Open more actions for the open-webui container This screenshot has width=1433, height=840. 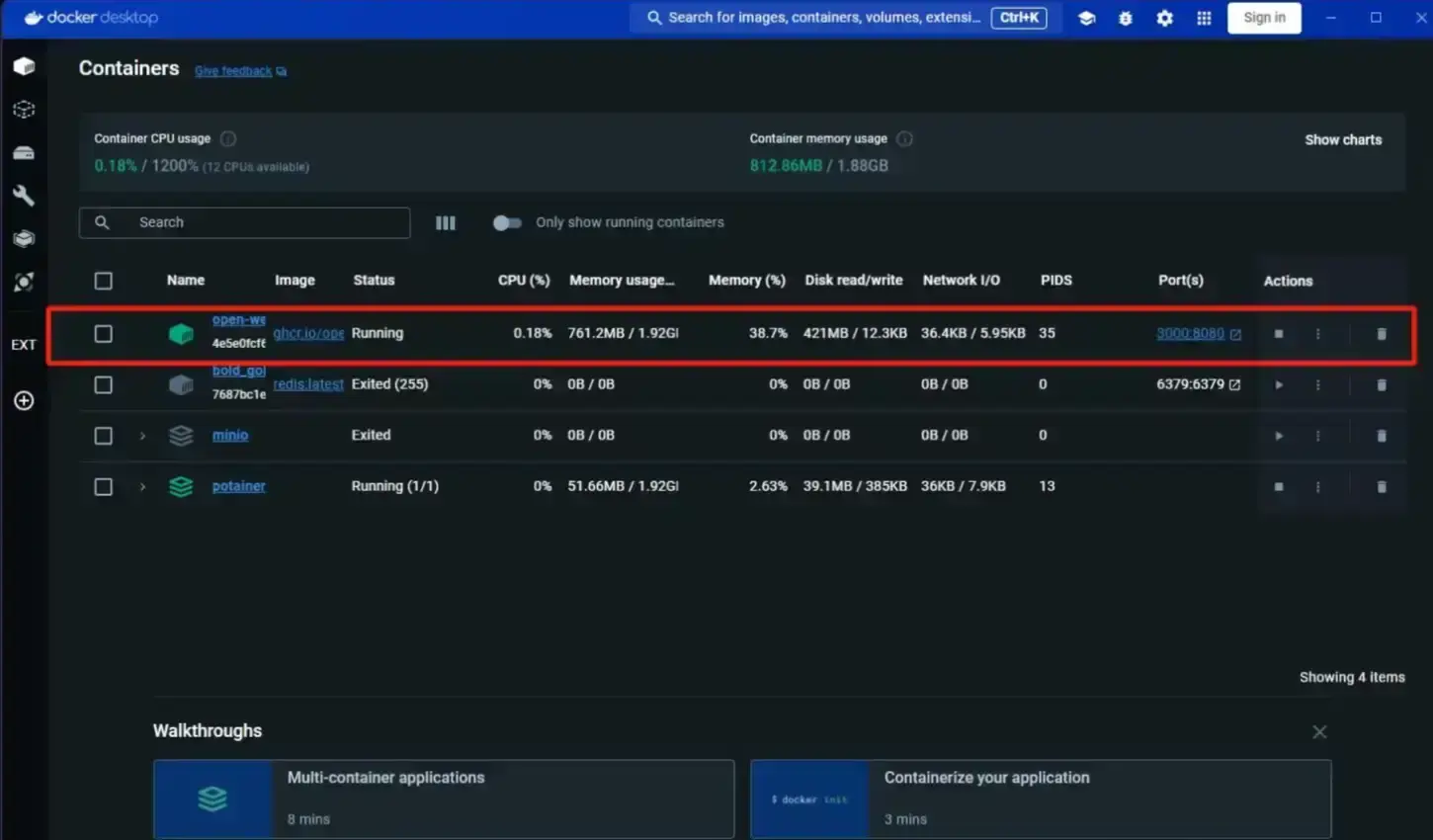(x=1317, y=334)
